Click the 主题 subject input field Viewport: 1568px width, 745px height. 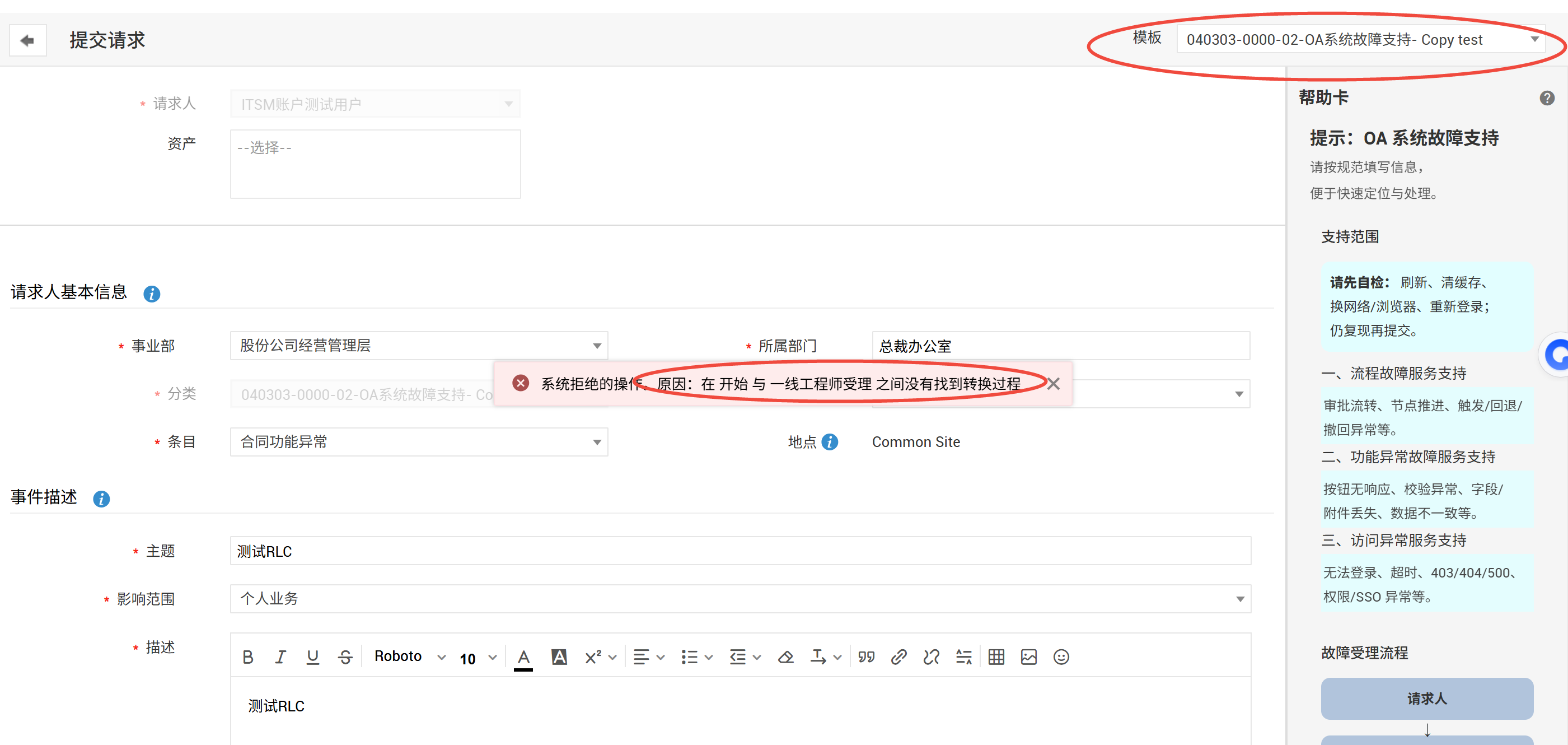click(x=739, y=551)
